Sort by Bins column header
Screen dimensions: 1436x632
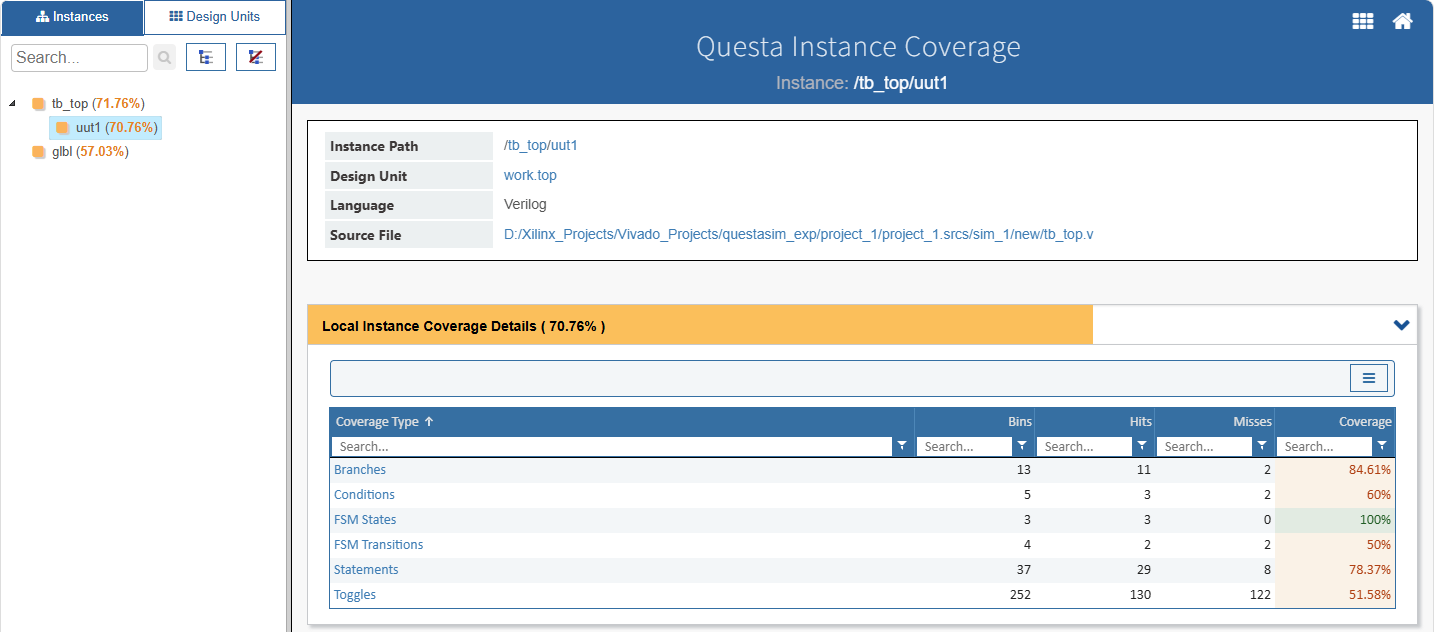tap(975, 422)
